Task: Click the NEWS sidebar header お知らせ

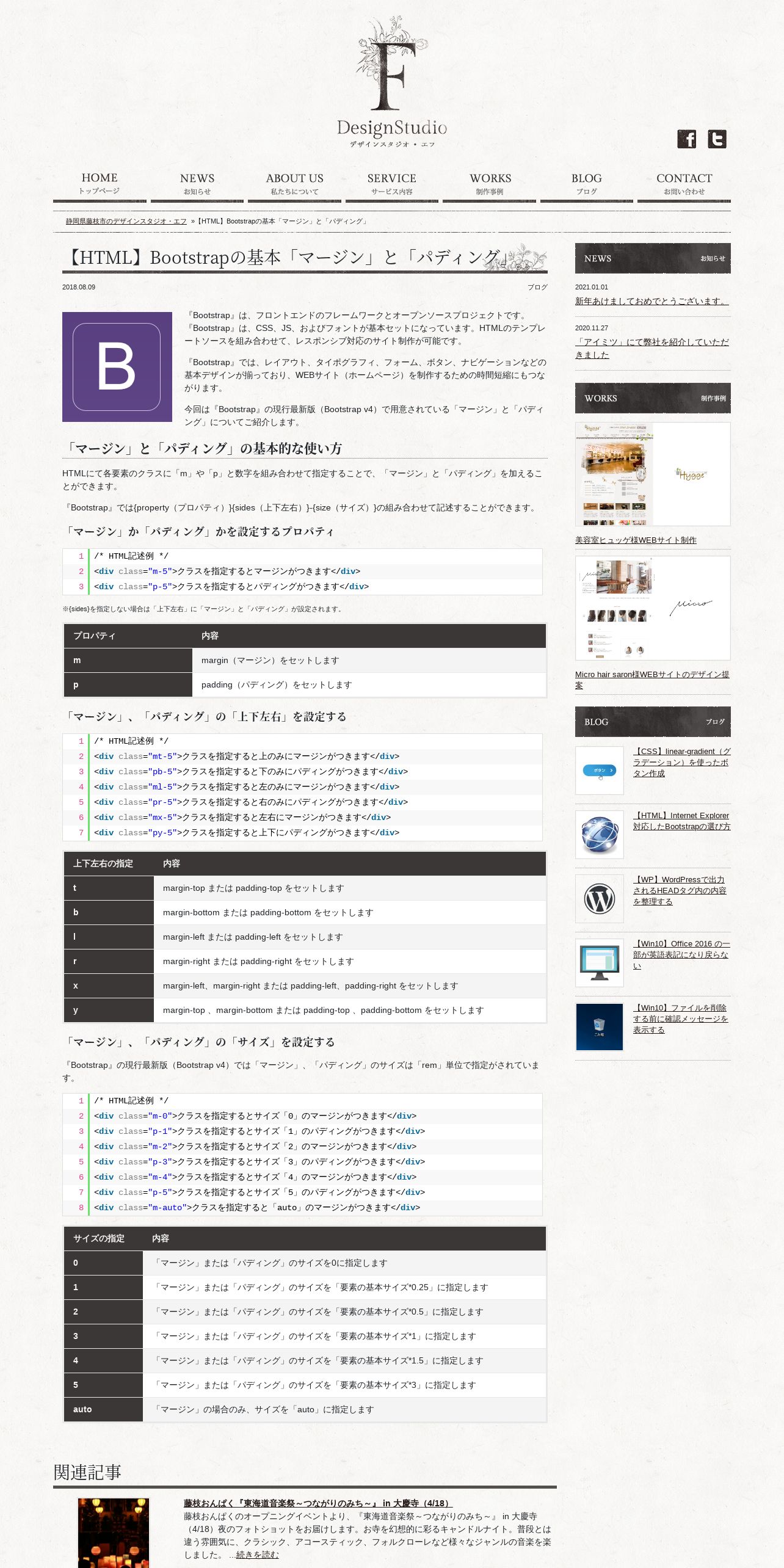Action: point(653,258)
